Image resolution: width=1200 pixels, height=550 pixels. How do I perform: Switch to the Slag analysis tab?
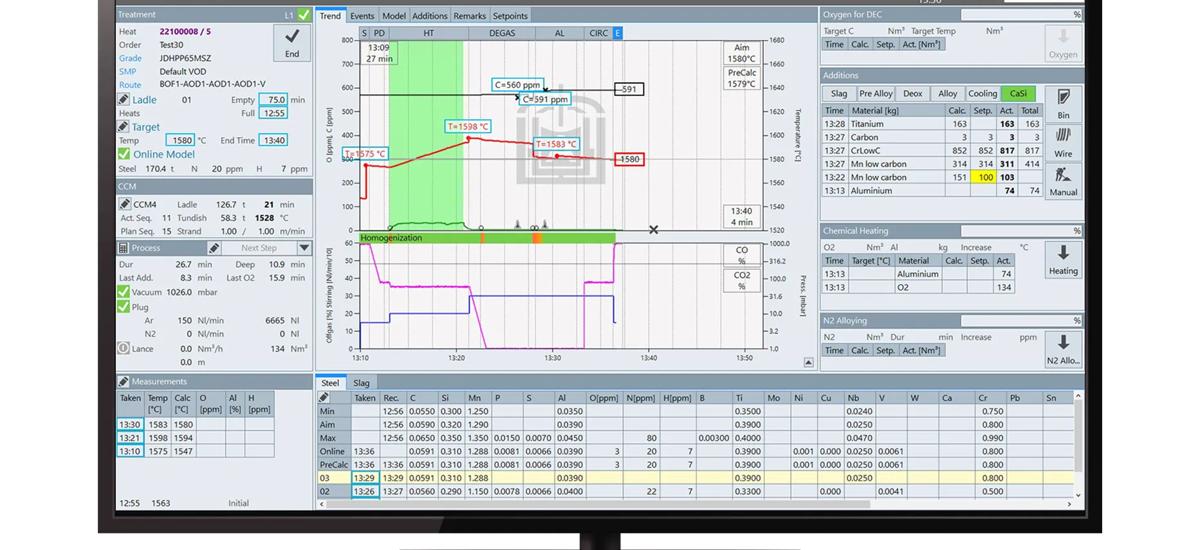[361, 383]
